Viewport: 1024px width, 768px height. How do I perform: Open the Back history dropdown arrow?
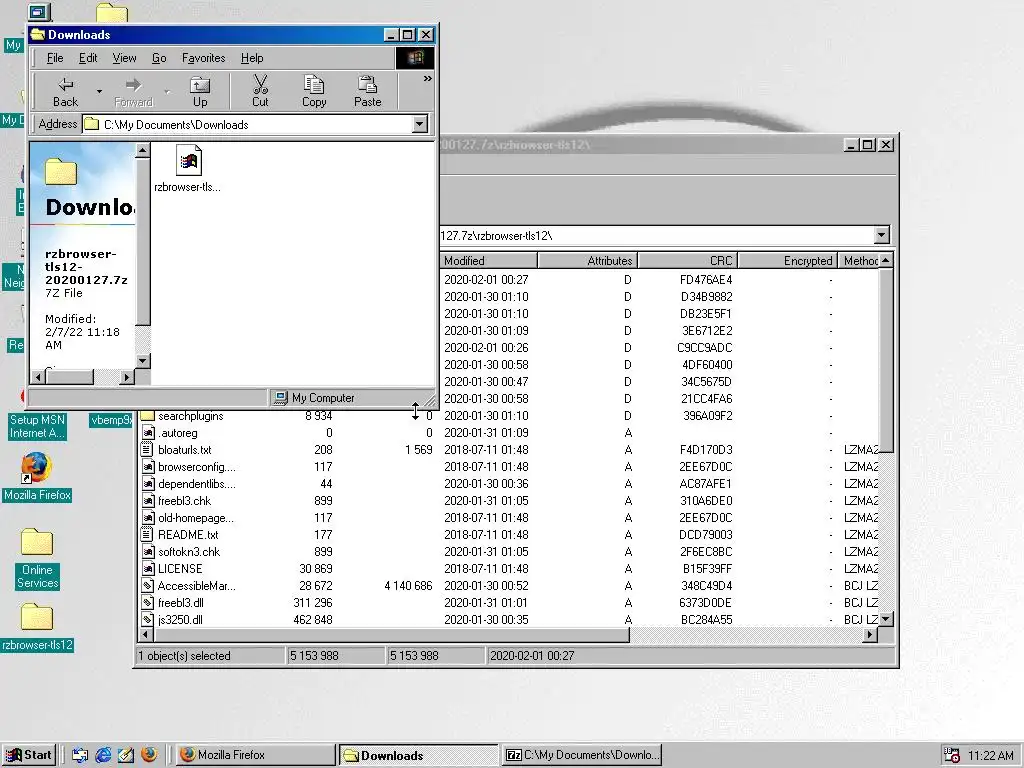coord(99,92)
